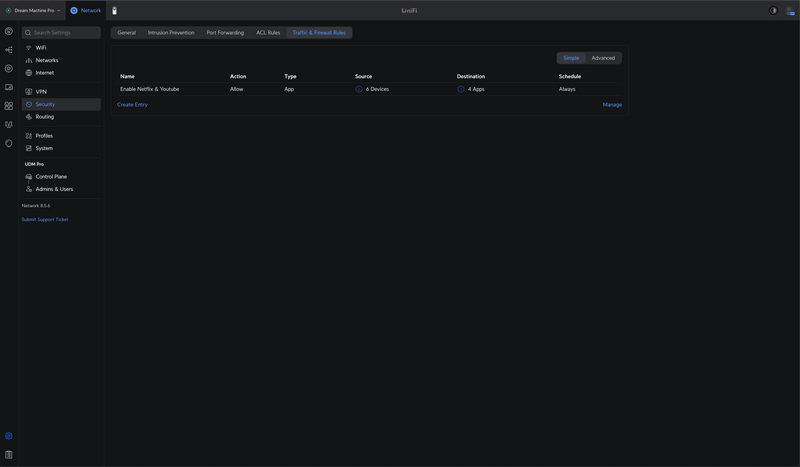
Task: Toggle the sidebar panel icon at bottom
Action: [9, 455]
